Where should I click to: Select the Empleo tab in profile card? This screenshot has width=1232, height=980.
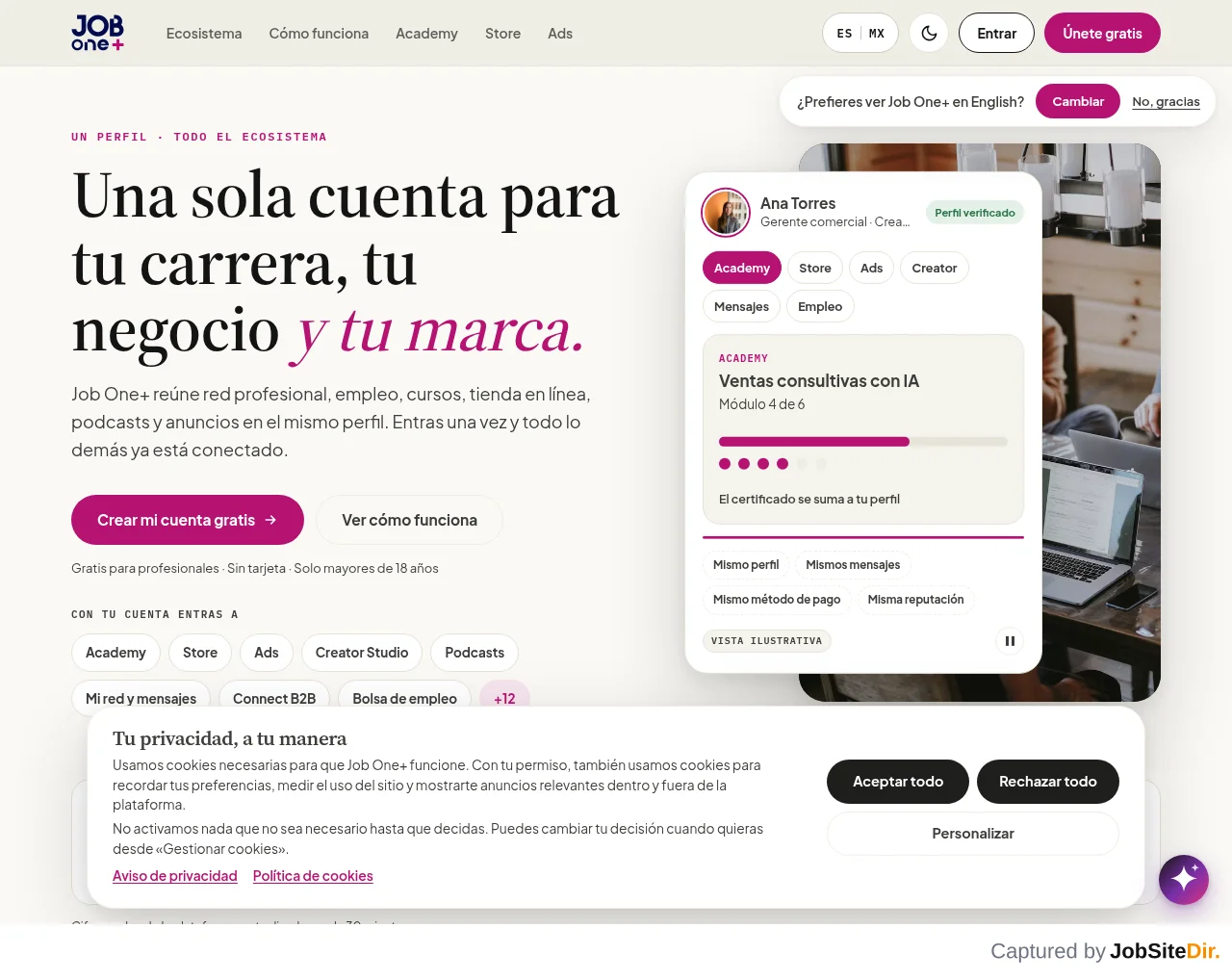click(820, 306)
